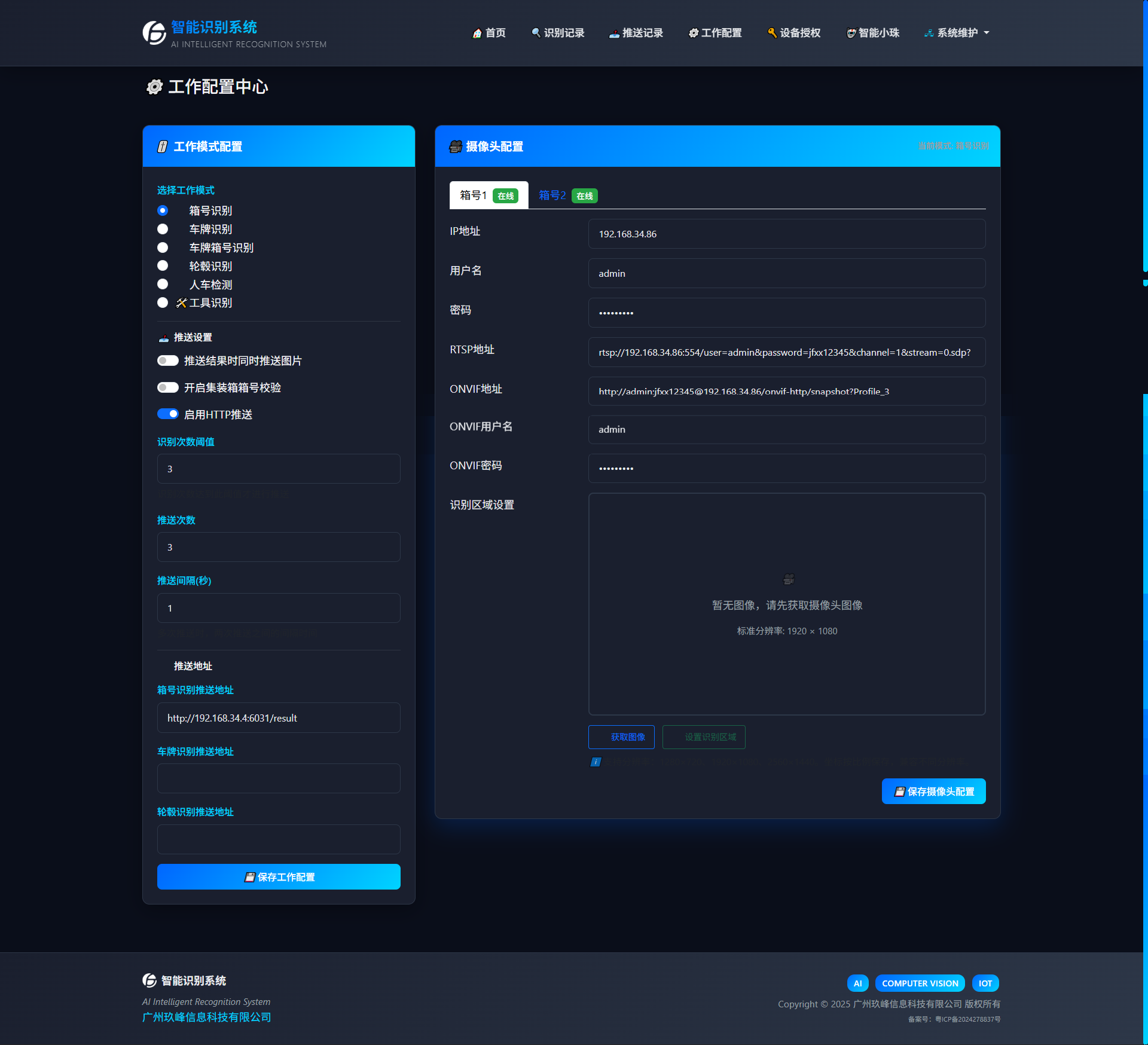Focus the 推送间隔(秒) input field
This screenshot has height=1045, width=1148.
[279, 608]
